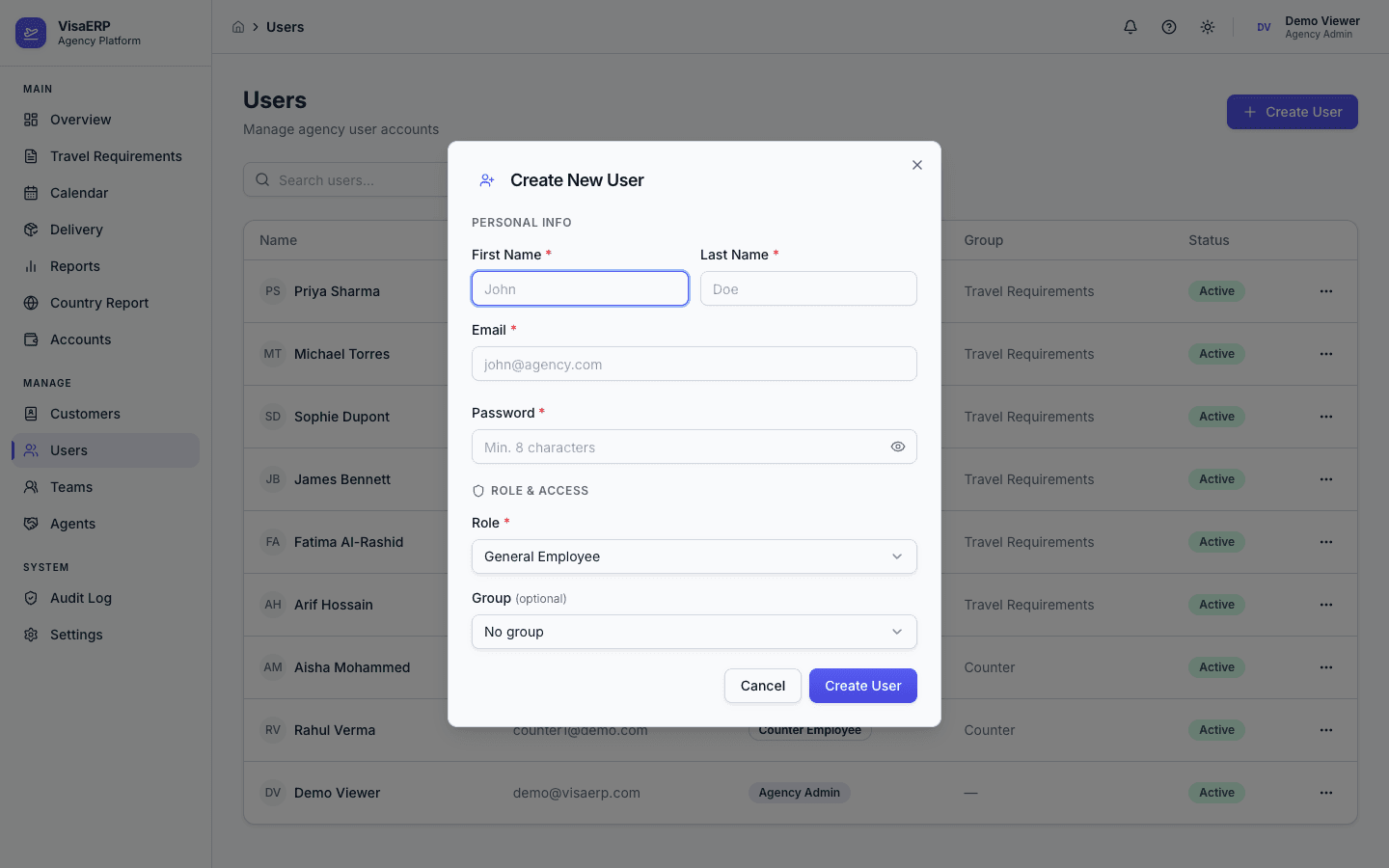The height and width of the screenshot is (868, 1389).
Task: Expand the Group dropdown showing No group
Action: click(x=694, y=632)
